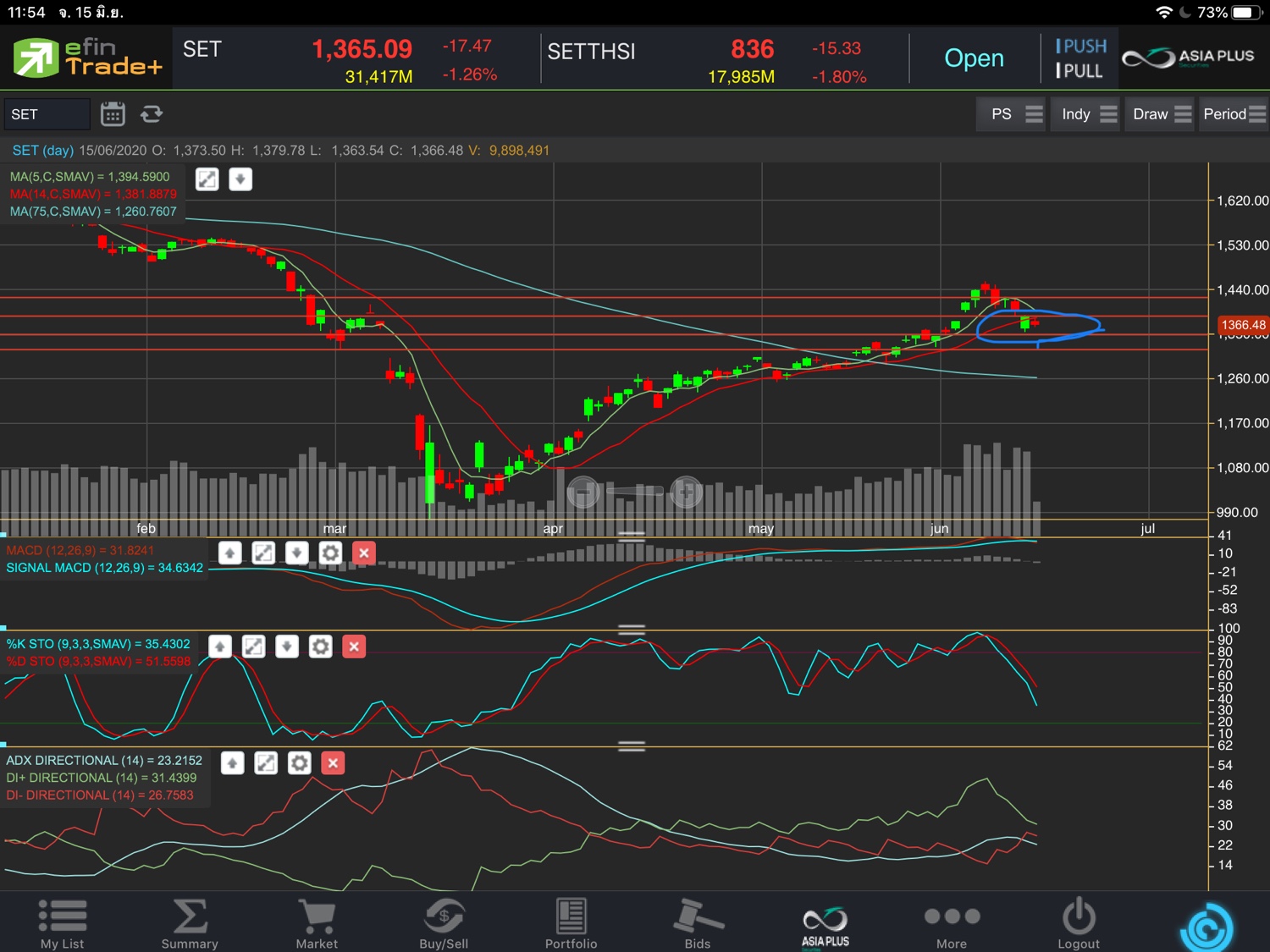
Task: Open the My List tab
Action: (62, 924)
